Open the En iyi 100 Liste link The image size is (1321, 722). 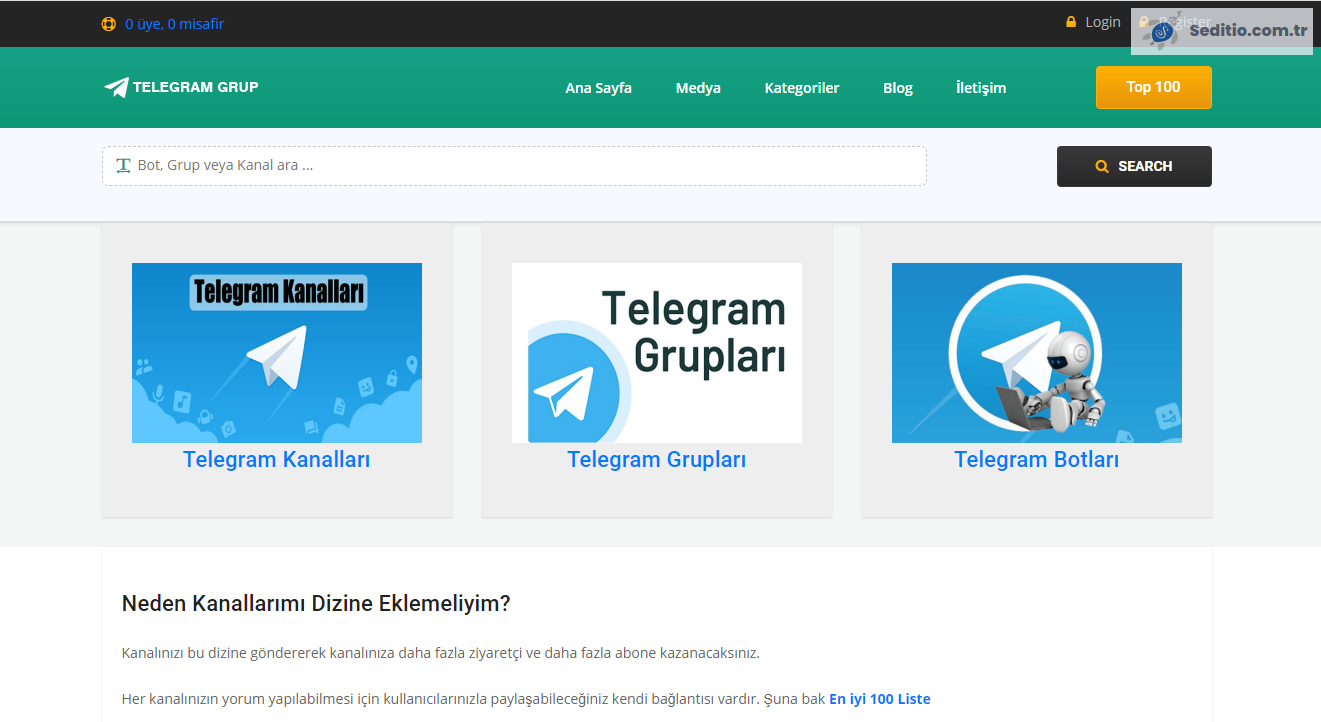click(880, 699)
